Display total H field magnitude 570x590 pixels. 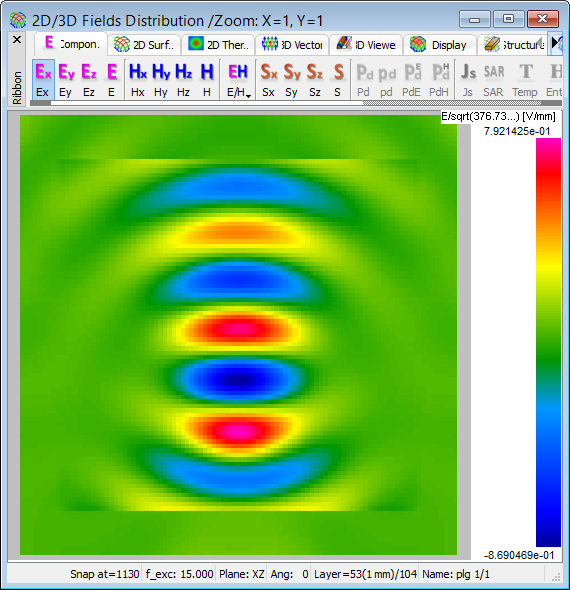(x=207, y=80)
